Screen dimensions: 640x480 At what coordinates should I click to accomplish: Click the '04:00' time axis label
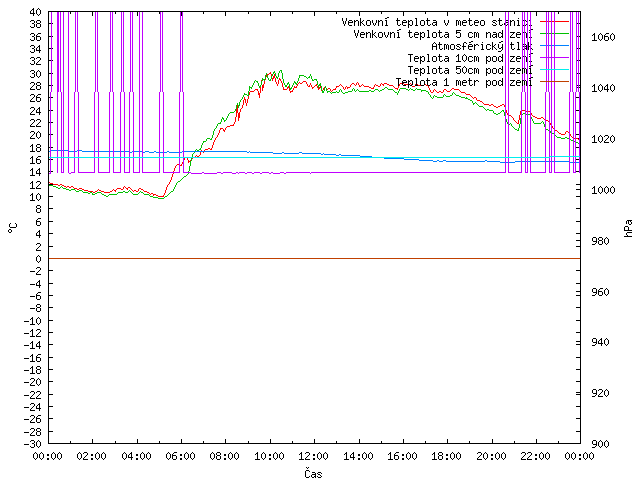coord(136,456)
